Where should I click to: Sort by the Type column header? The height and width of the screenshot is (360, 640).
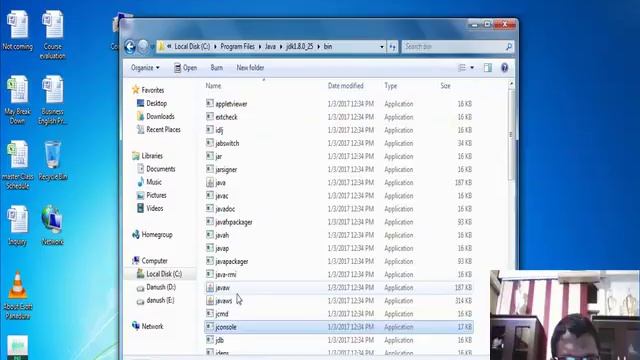390,86
